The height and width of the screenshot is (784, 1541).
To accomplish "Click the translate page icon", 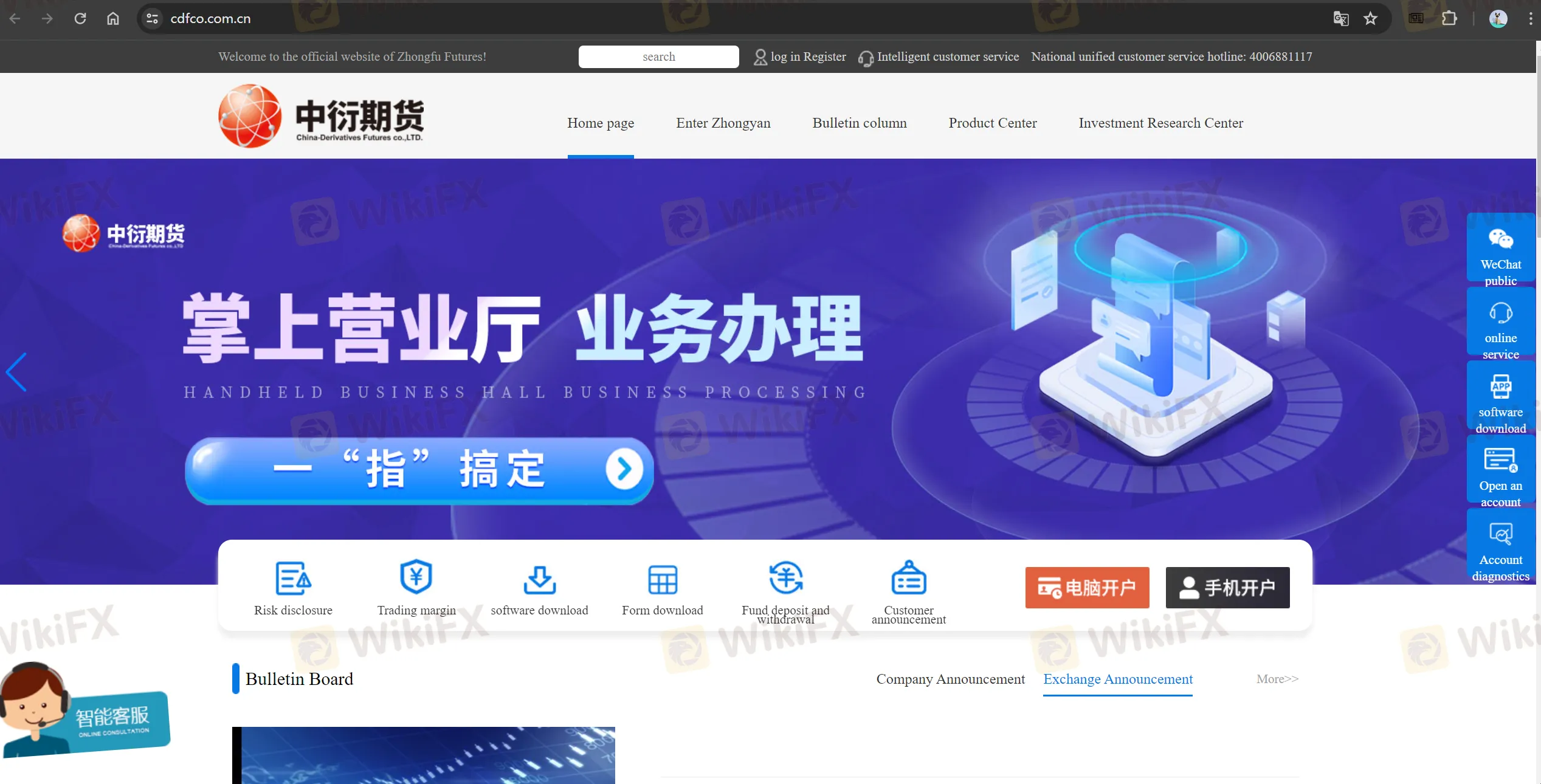I will (1341, 19).
